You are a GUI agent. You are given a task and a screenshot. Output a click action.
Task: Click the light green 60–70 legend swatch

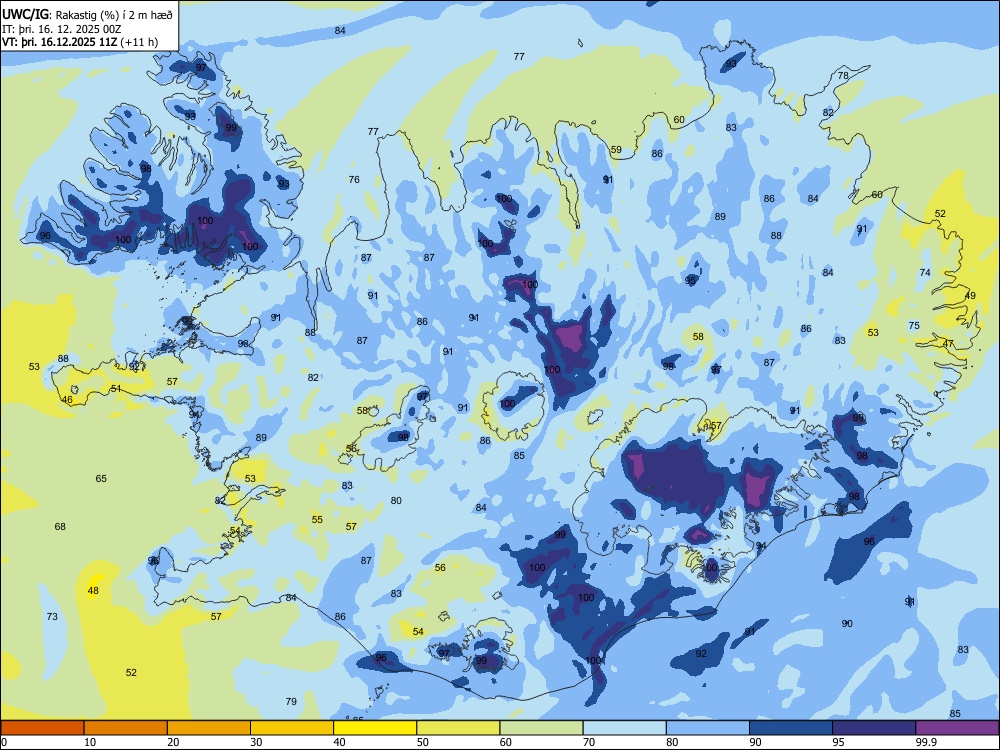point(541,728)
